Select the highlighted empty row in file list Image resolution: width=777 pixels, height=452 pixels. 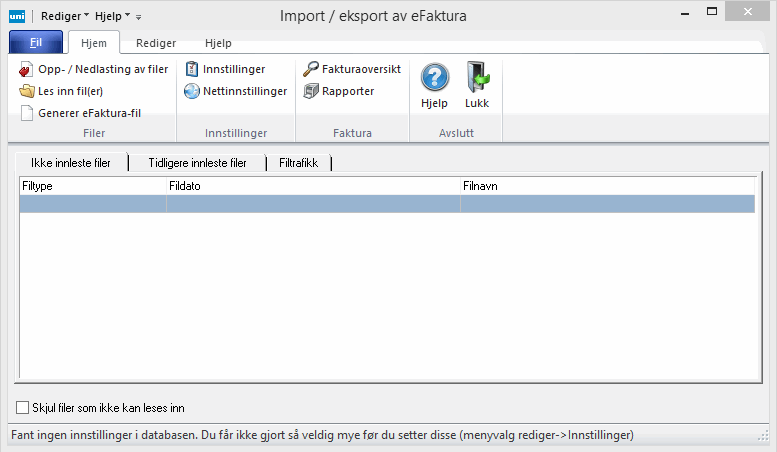point(386,203)
